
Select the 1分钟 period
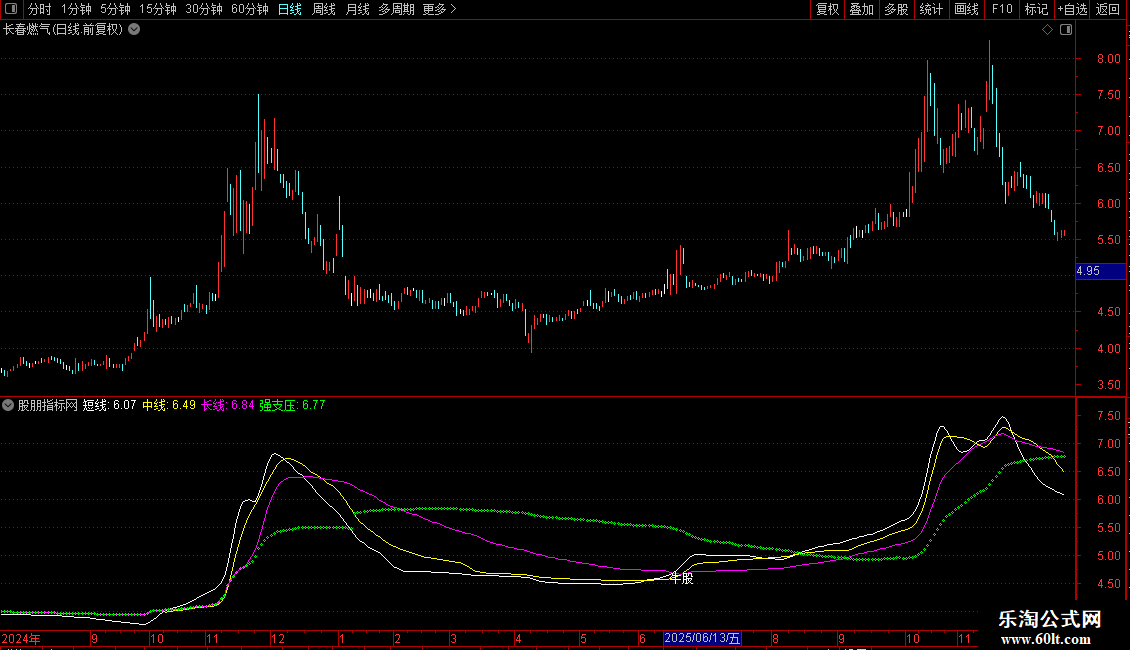(x=76, y=9)
